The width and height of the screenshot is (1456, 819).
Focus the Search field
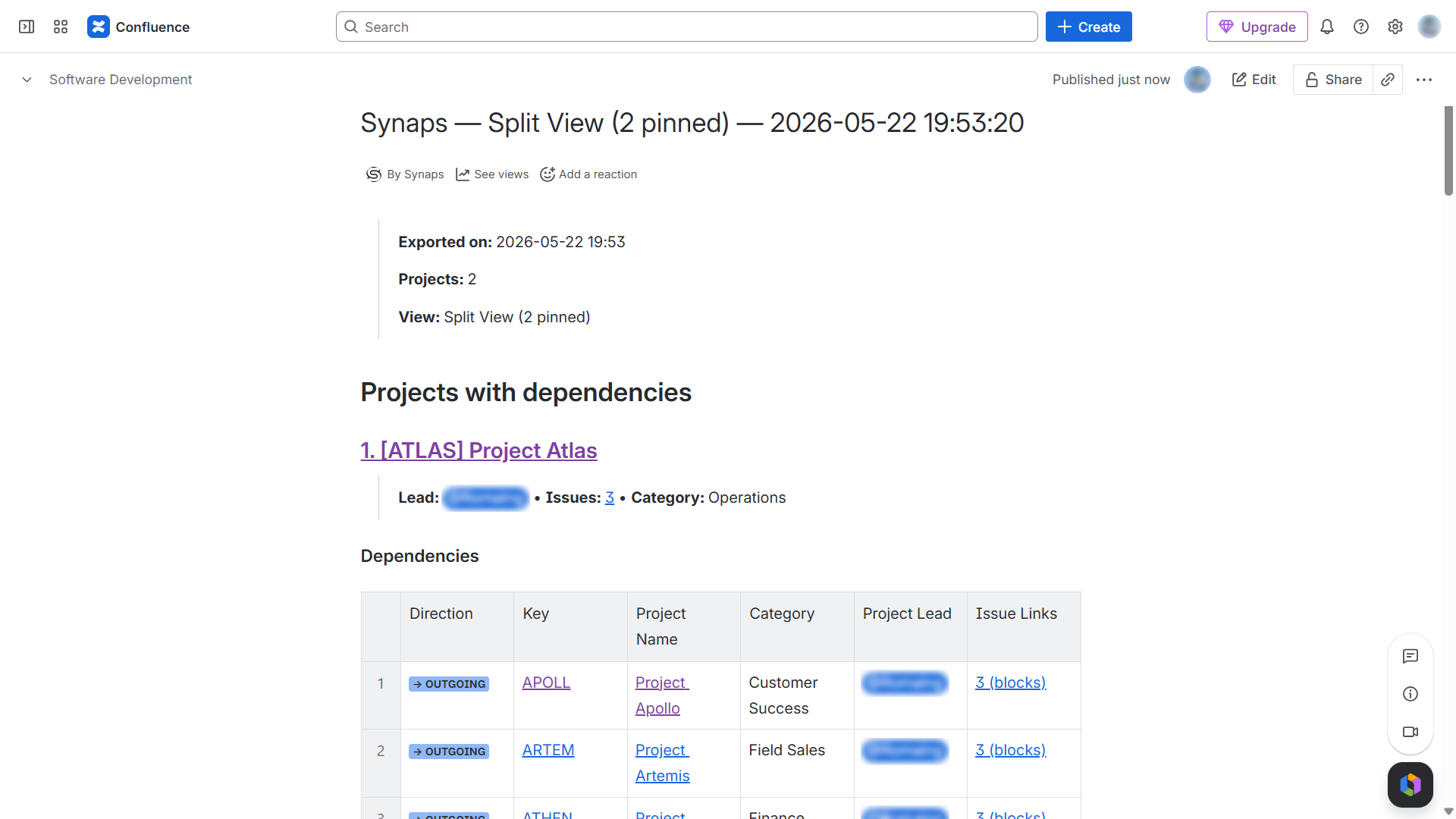tap(686, 27)
